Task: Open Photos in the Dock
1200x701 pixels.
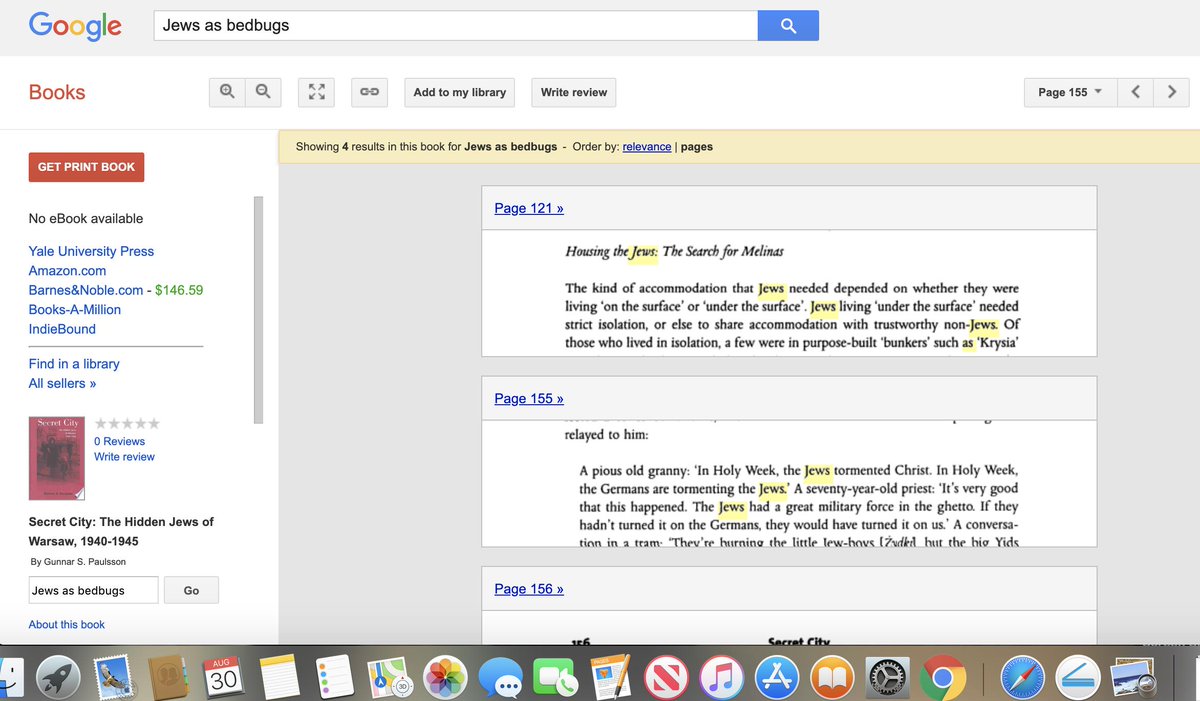Action: tap(446, 679)
